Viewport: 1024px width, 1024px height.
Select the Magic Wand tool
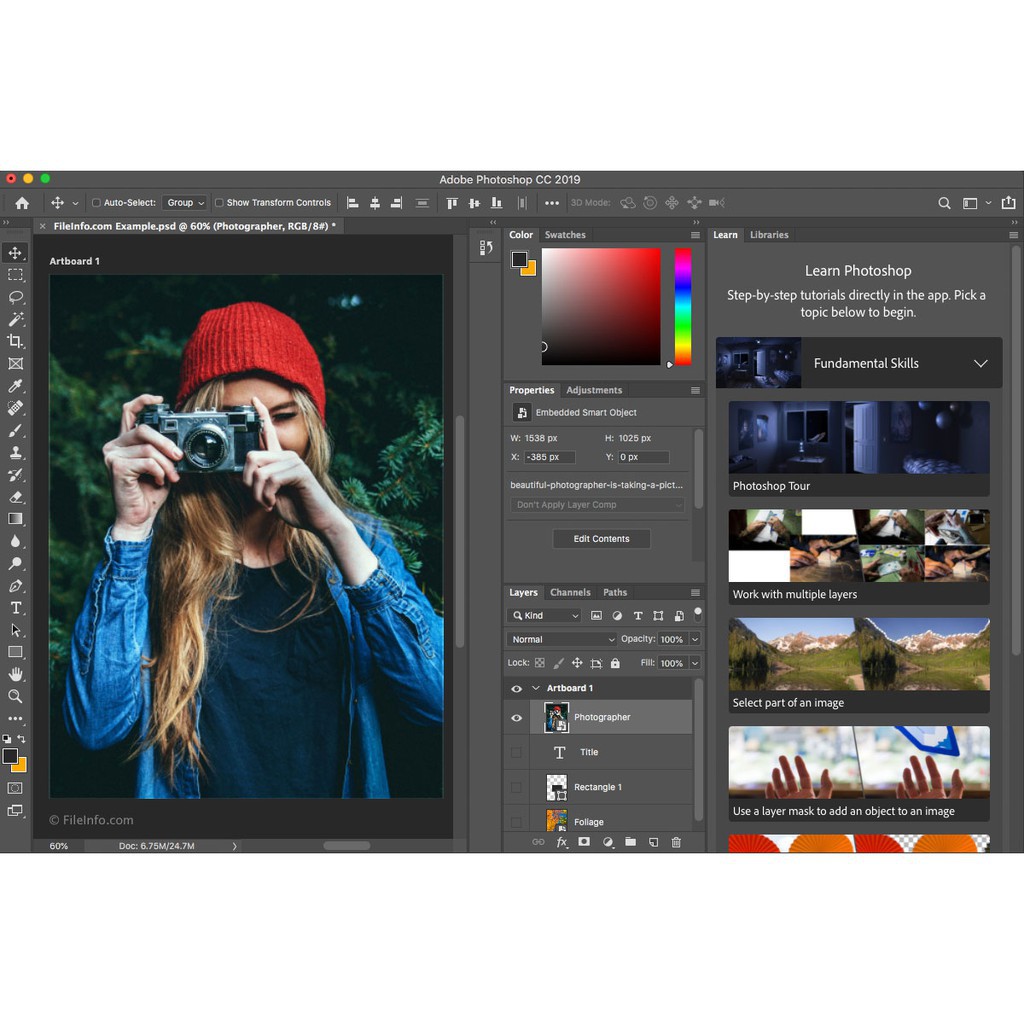[16, 319]
